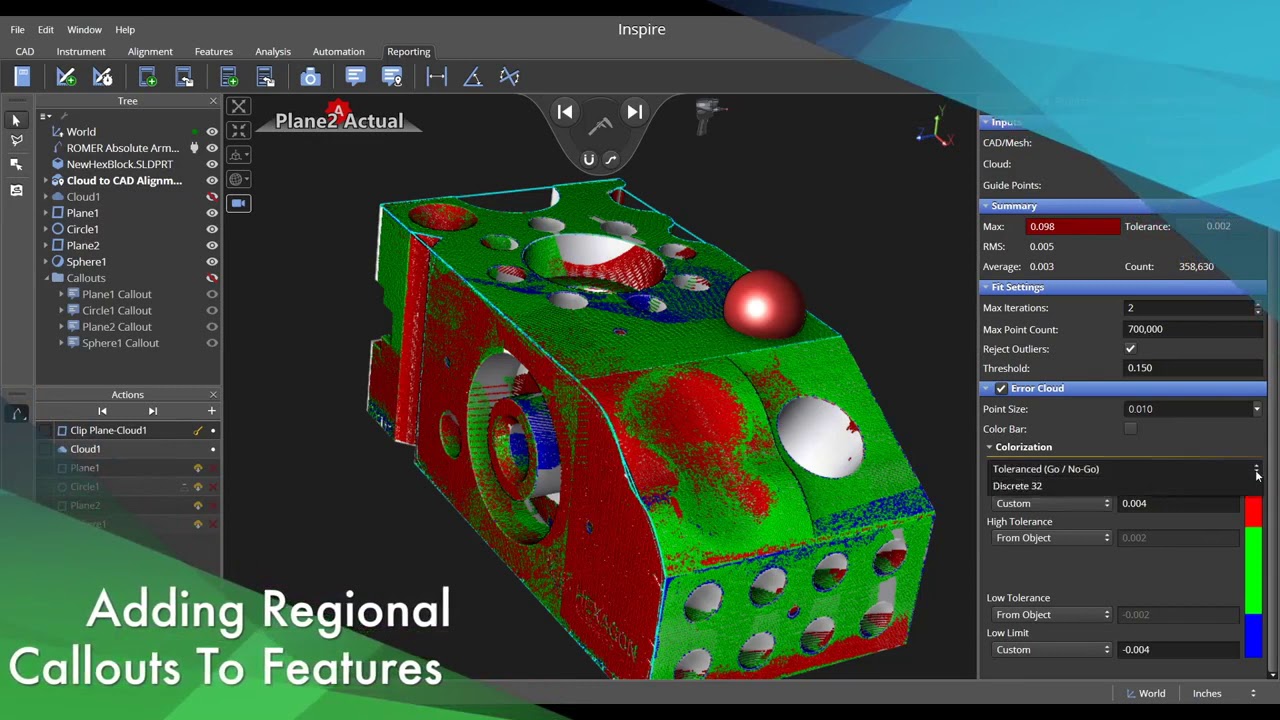Click the collapse arrows viewport icon
This screenshot has height=720, width=1280.
(238, 131)
